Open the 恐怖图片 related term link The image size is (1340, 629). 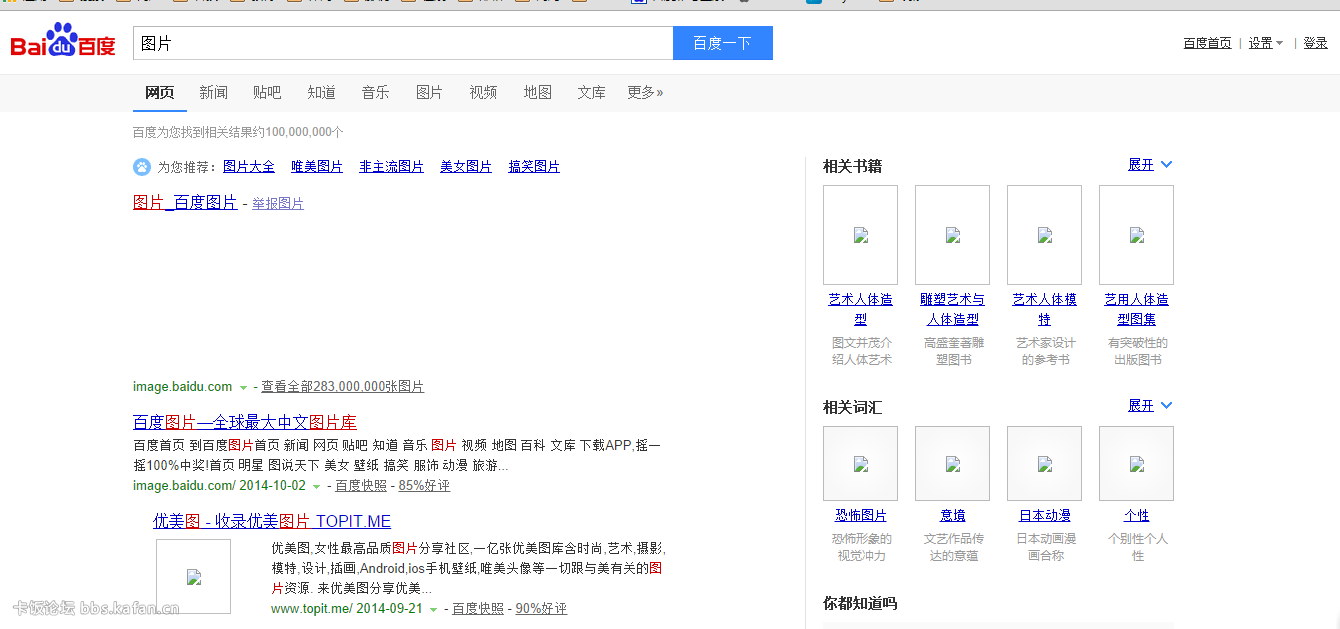[860, 516]
